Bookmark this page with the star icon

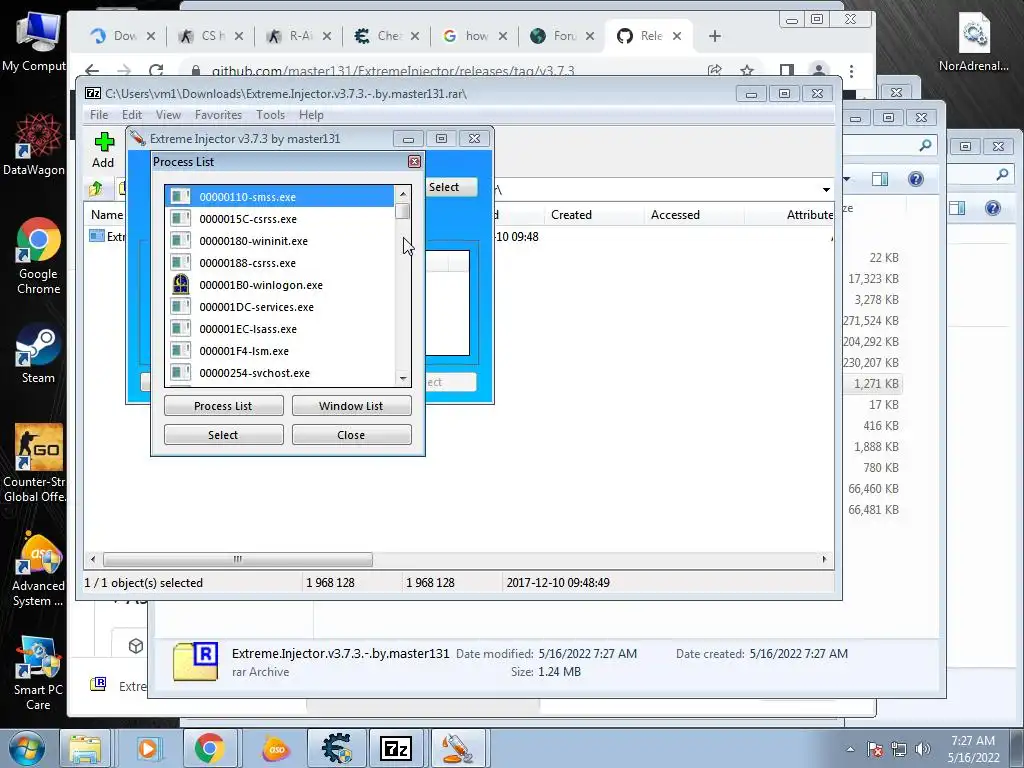click(x=746, y=70)
